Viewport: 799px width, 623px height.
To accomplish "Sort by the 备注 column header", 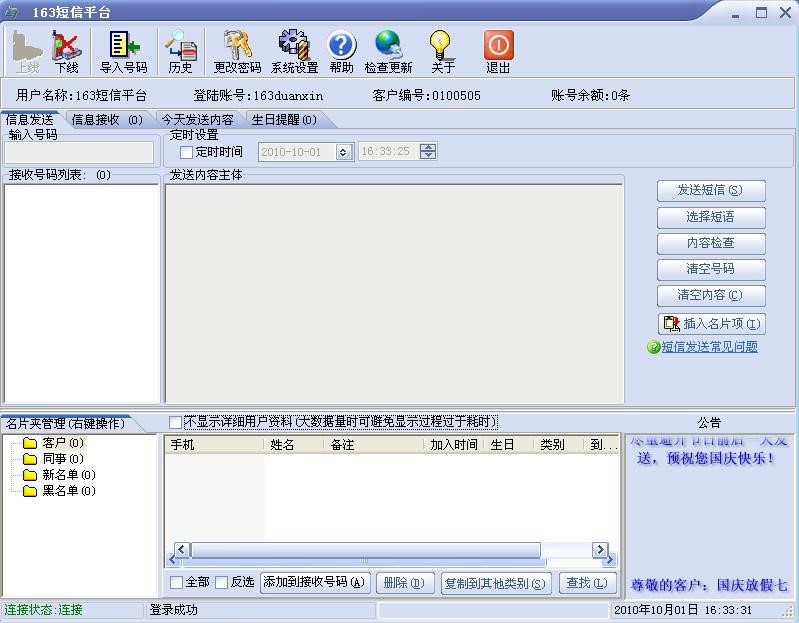I will click(374, 445).
